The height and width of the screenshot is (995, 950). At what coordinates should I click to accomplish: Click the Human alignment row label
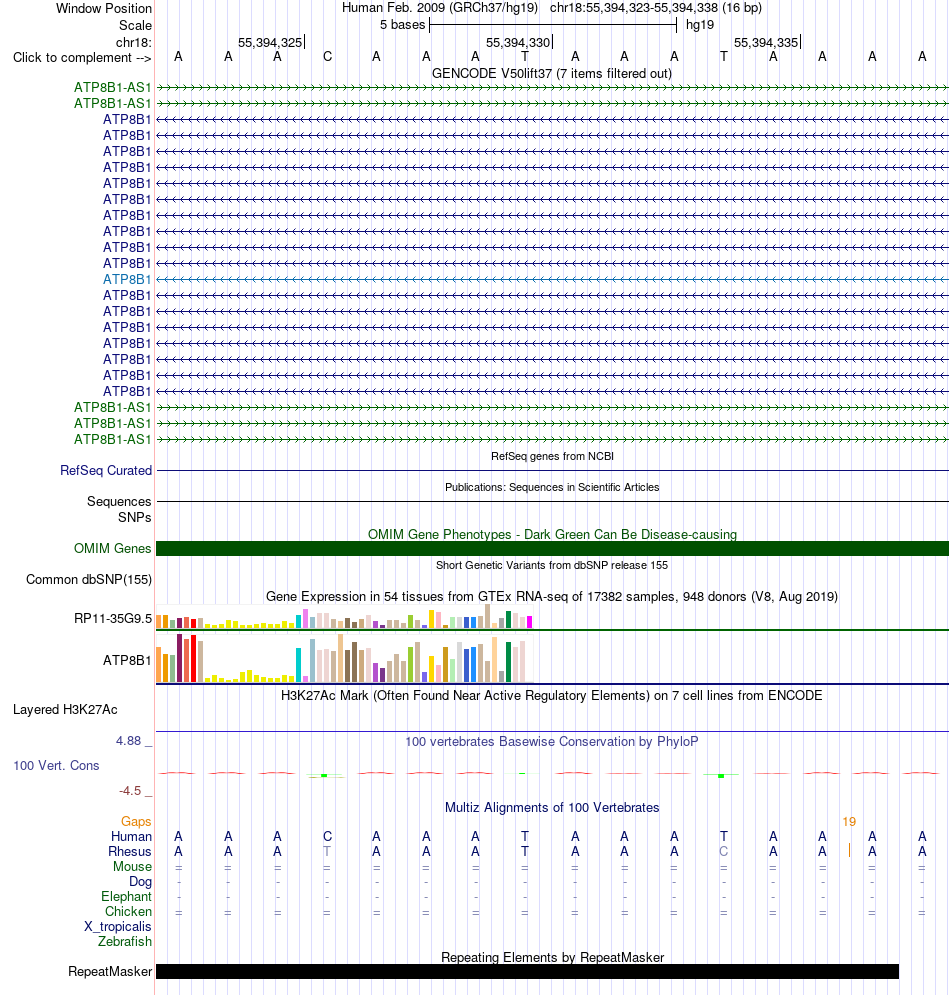[x=131, y=836]
